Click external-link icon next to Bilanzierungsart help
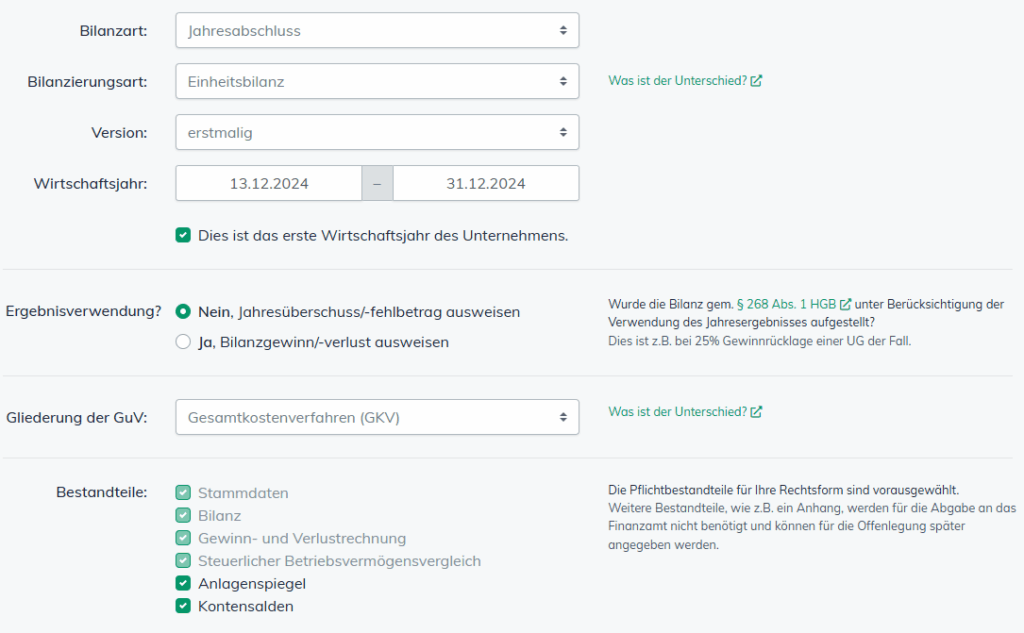The image size is (1024, 633). 756,81
